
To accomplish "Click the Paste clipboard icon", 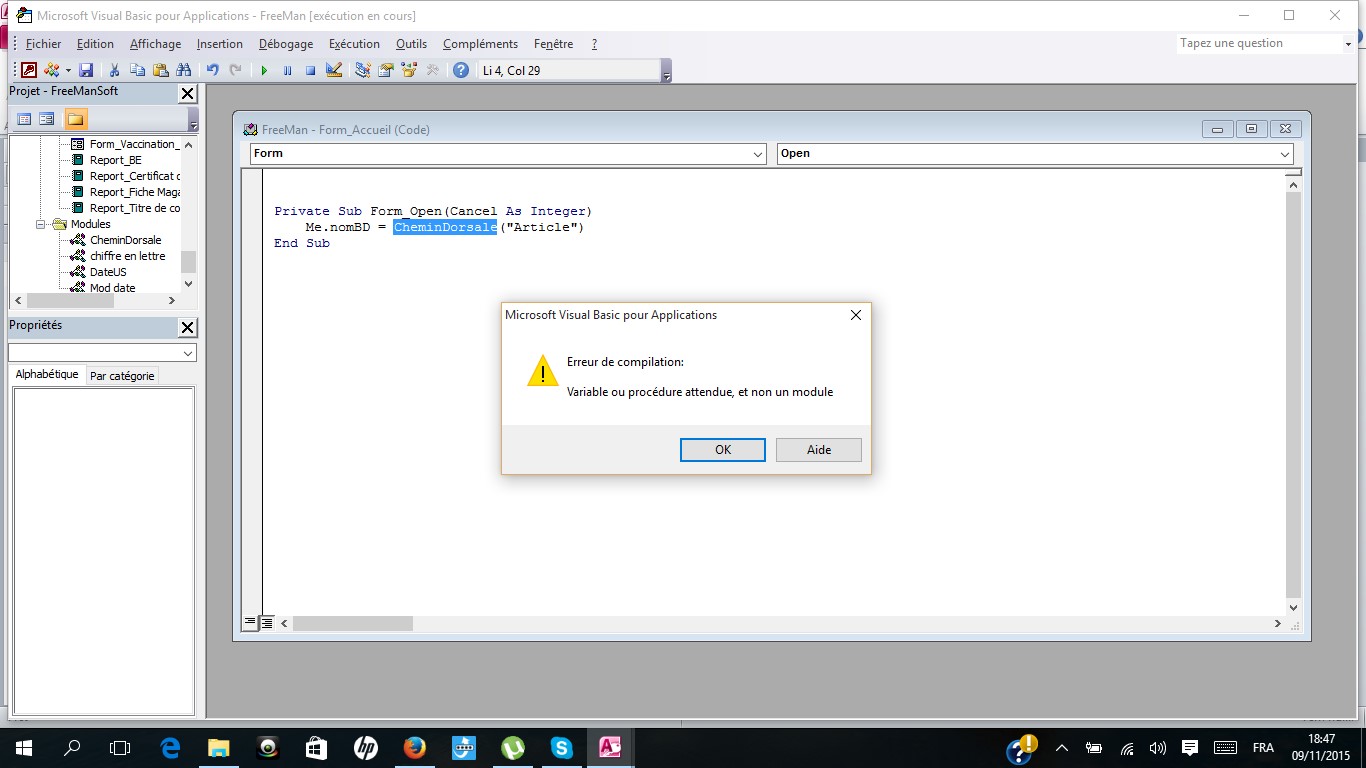I will click(160, 70).
